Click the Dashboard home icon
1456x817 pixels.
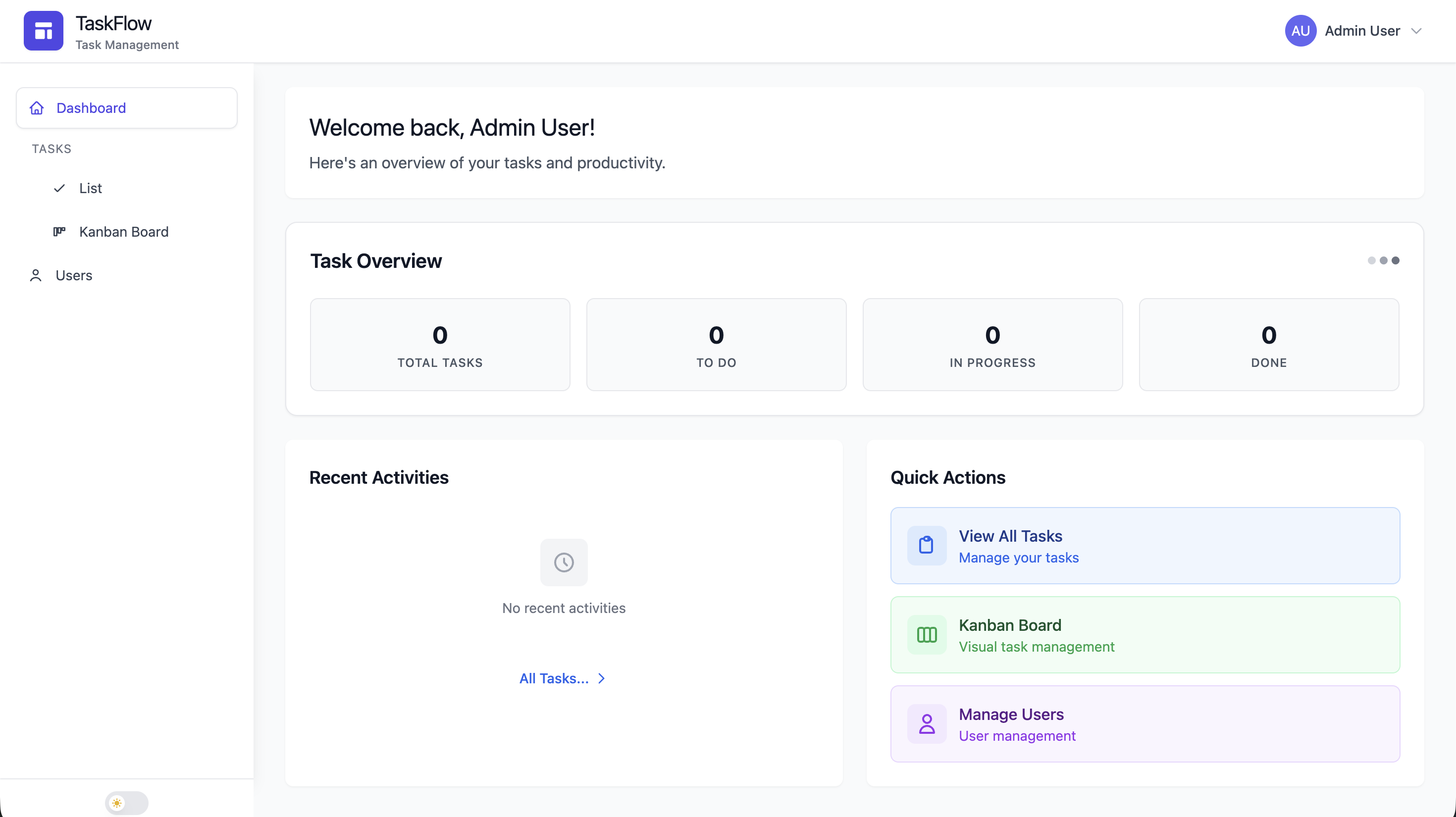[37, 108]
